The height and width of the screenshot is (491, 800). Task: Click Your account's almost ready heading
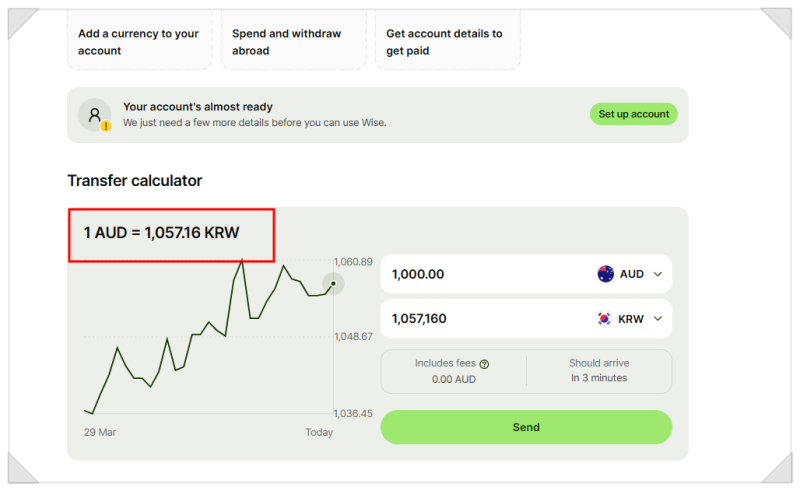198,107
